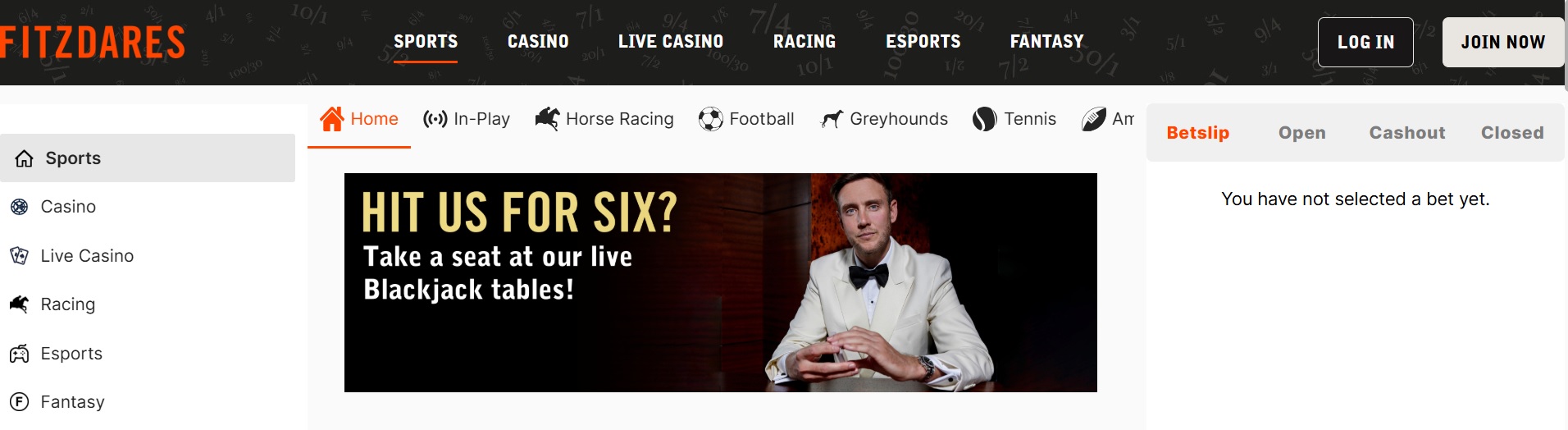Viewport: 1568px width, 430px height.
Task: Click the Fitzdares logo
Action: tap(92, 43)
